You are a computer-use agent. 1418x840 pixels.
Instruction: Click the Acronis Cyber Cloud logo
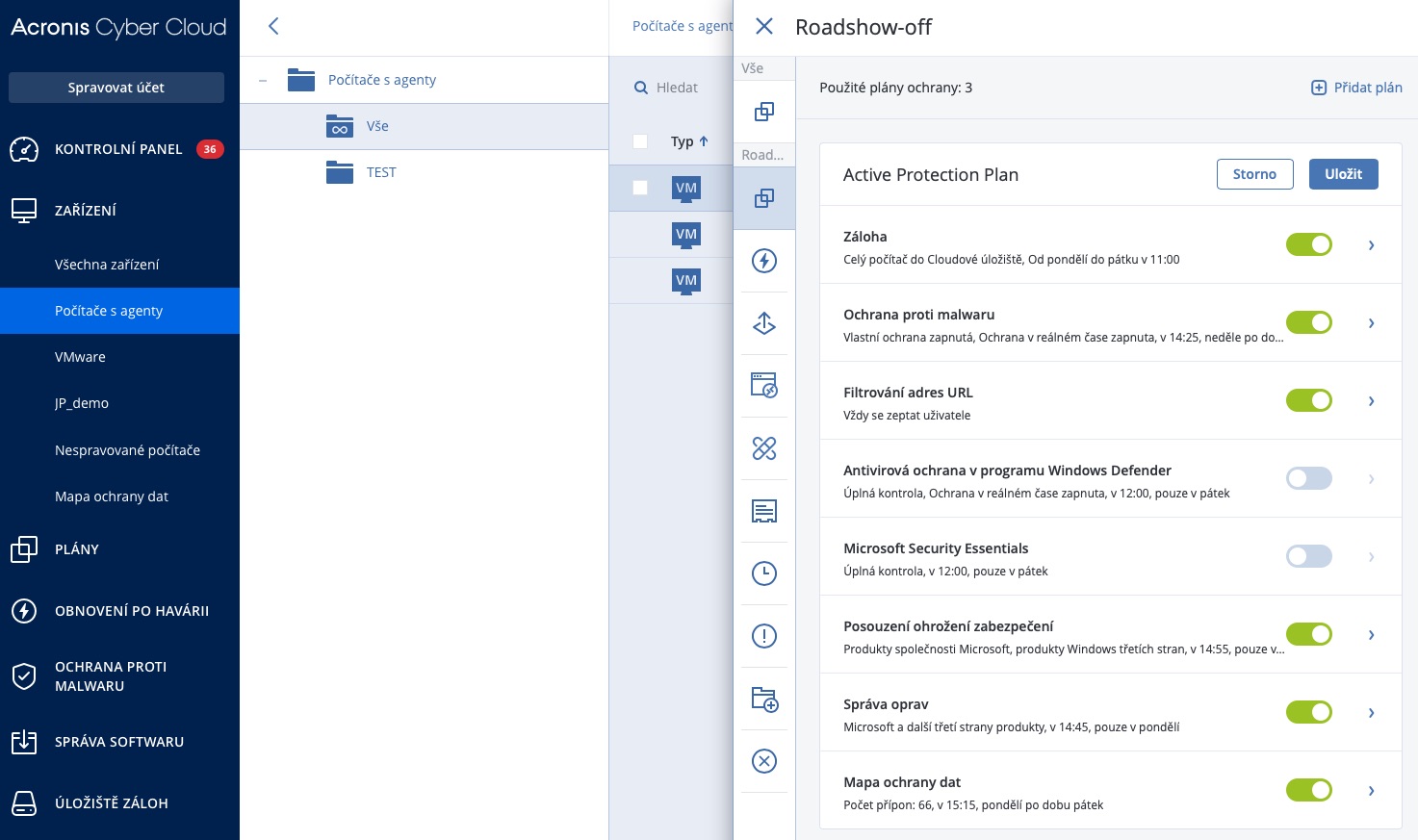click(x=119, y=28)
